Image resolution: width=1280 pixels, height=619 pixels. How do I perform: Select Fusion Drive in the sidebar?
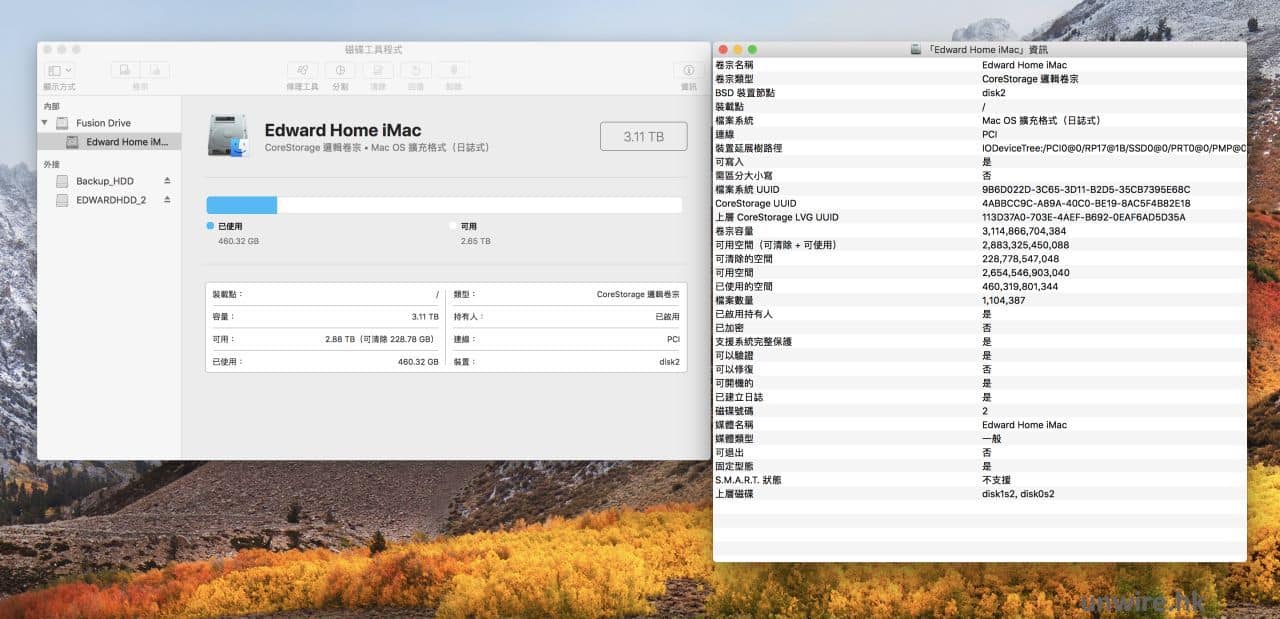(103, 123)
